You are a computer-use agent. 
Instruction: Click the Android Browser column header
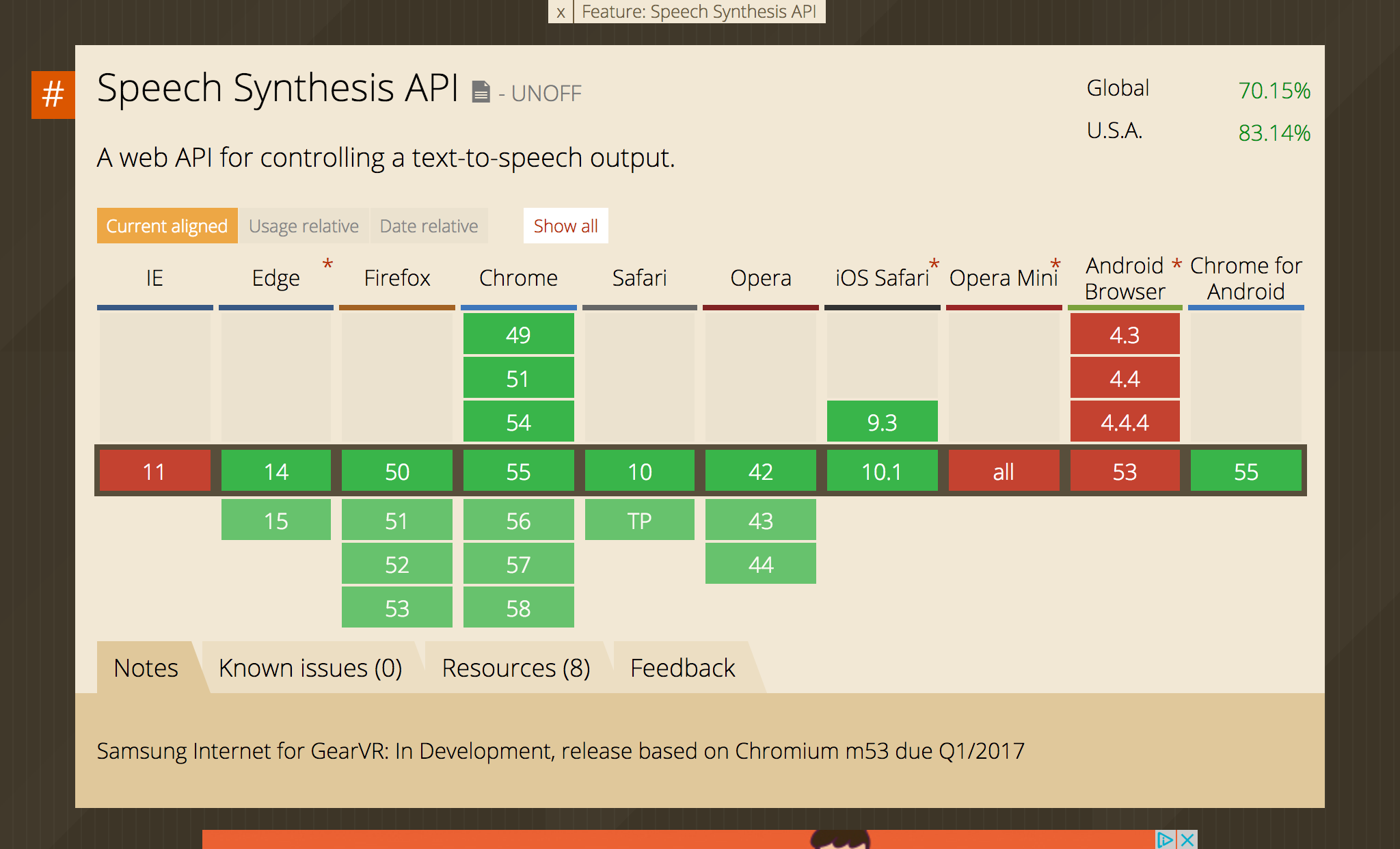(1125, 278)
